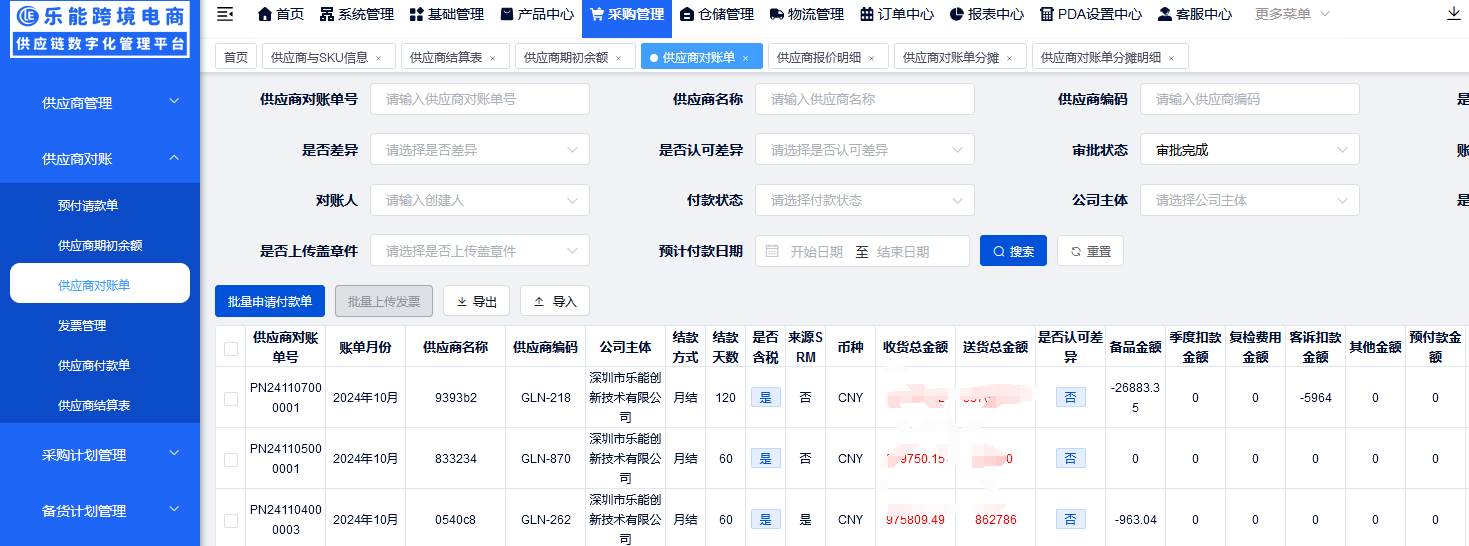Click supplier code GLN-218 cell

[546, 398]
